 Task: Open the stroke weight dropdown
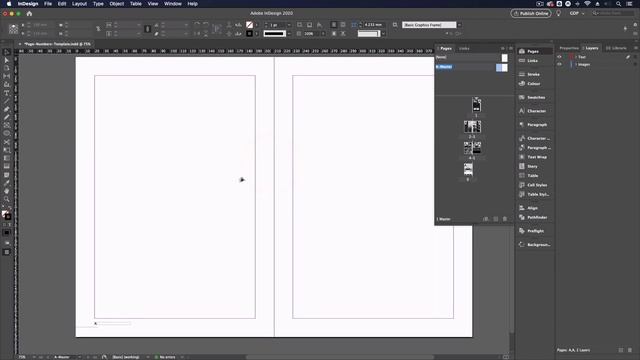click(x=289, y=25)
